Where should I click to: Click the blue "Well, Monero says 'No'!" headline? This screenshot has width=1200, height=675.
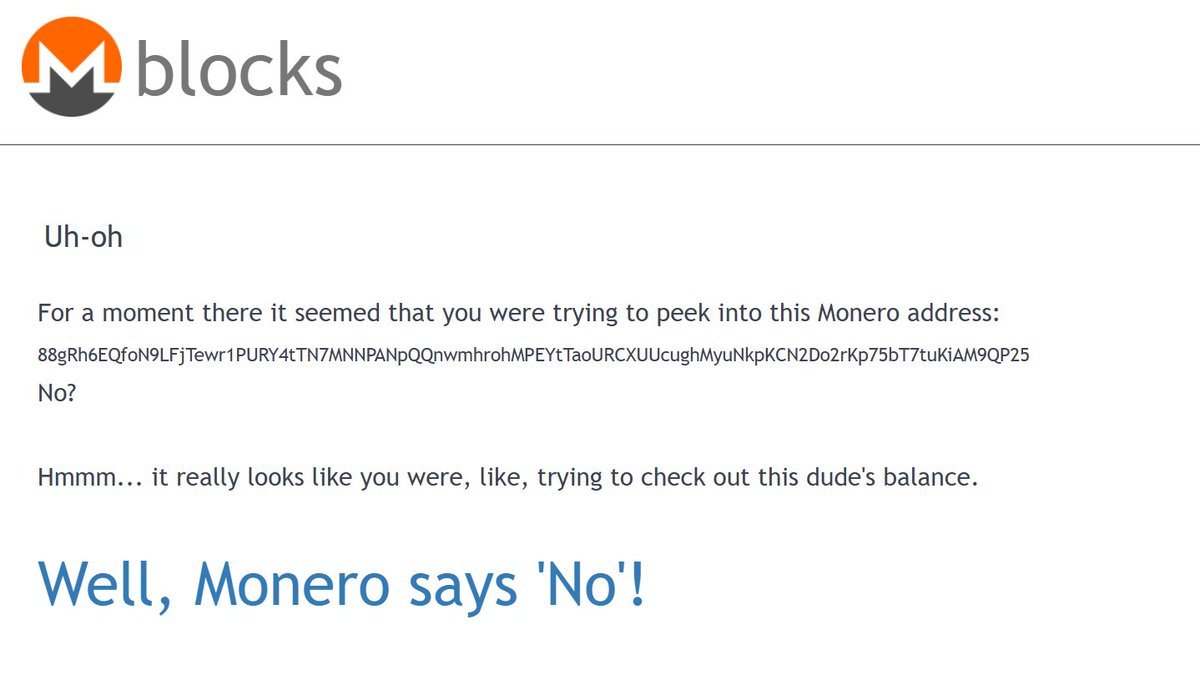(x=342, y=583)
